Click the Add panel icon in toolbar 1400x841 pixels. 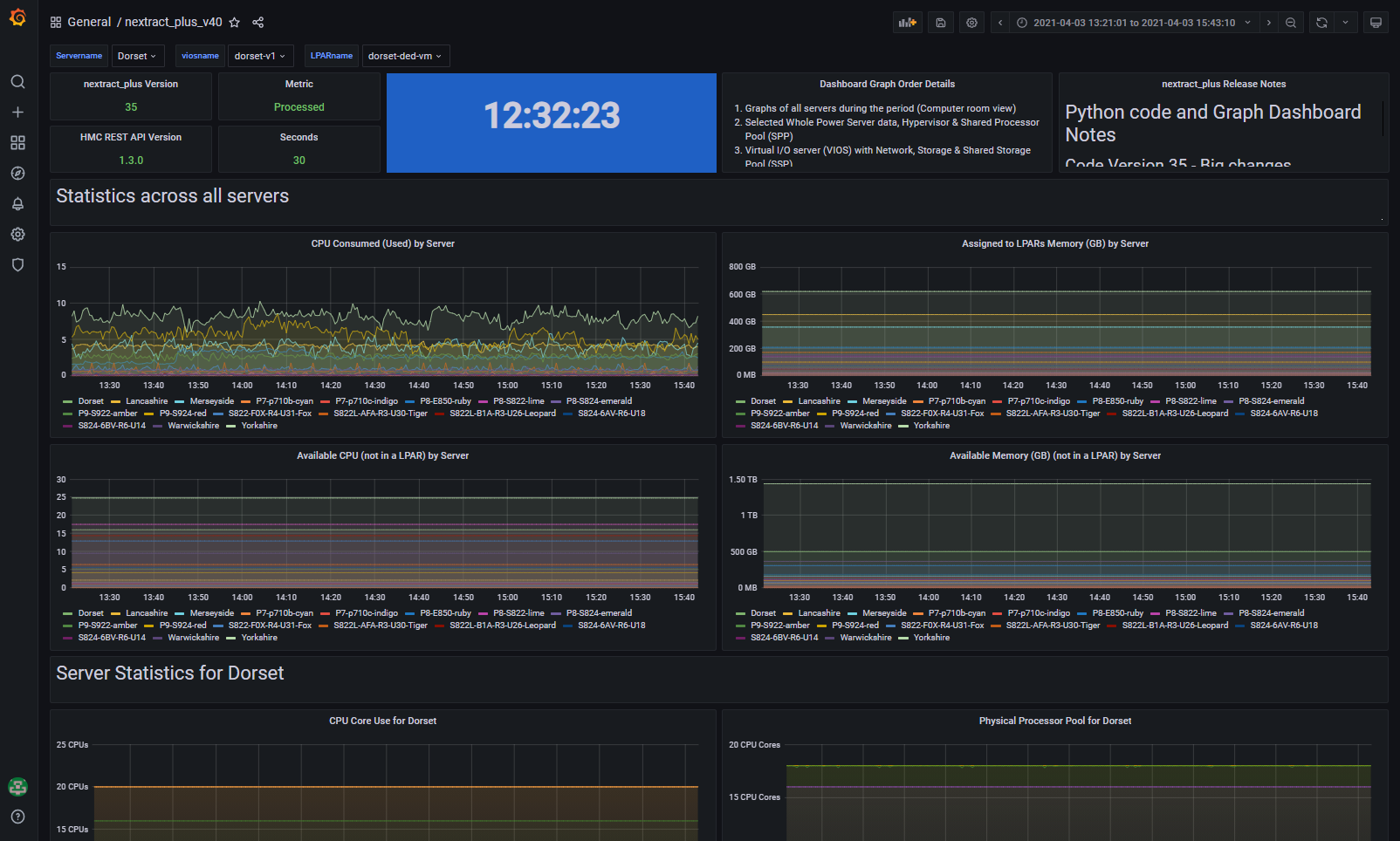pyautogui.click(x=908, y=23)
